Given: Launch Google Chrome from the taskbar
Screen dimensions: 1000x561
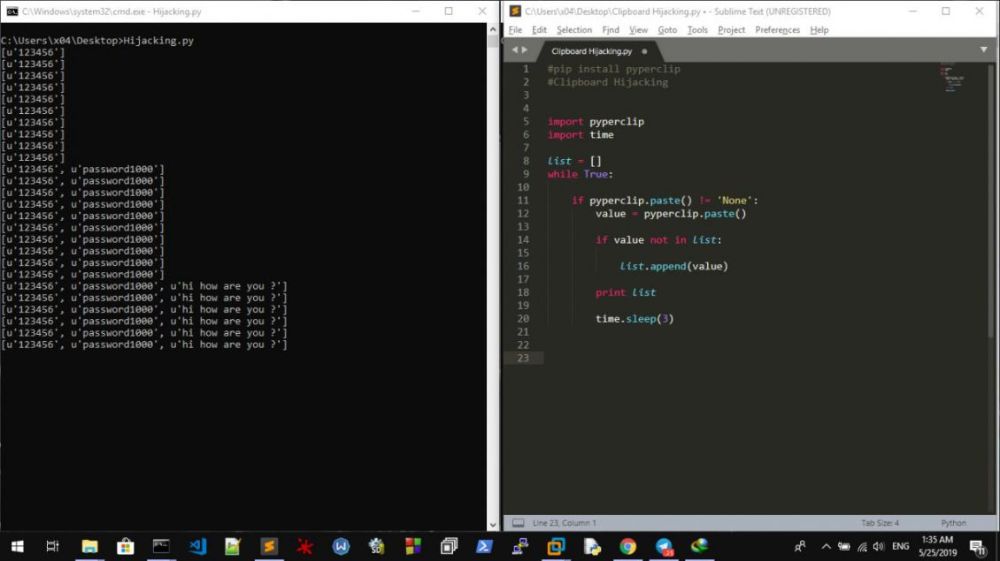Looking at the screenshot, I should 628,546.
